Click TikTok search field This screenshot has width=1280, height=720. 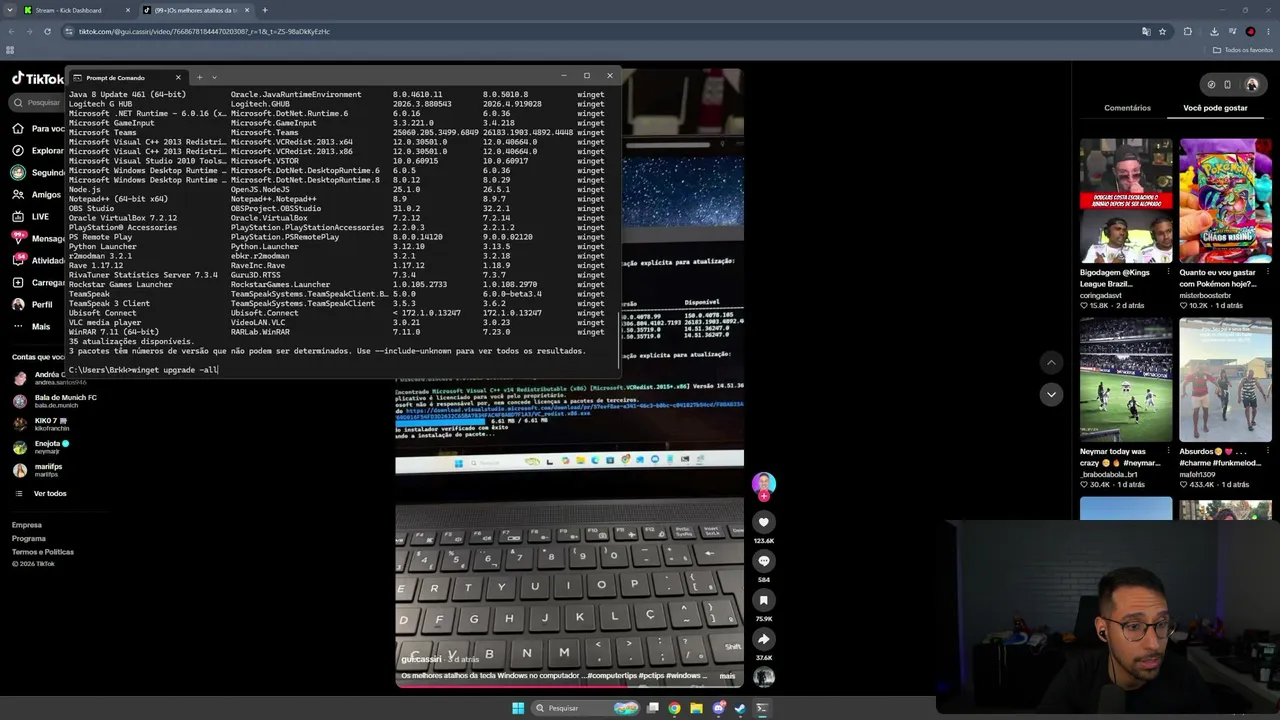38,102
